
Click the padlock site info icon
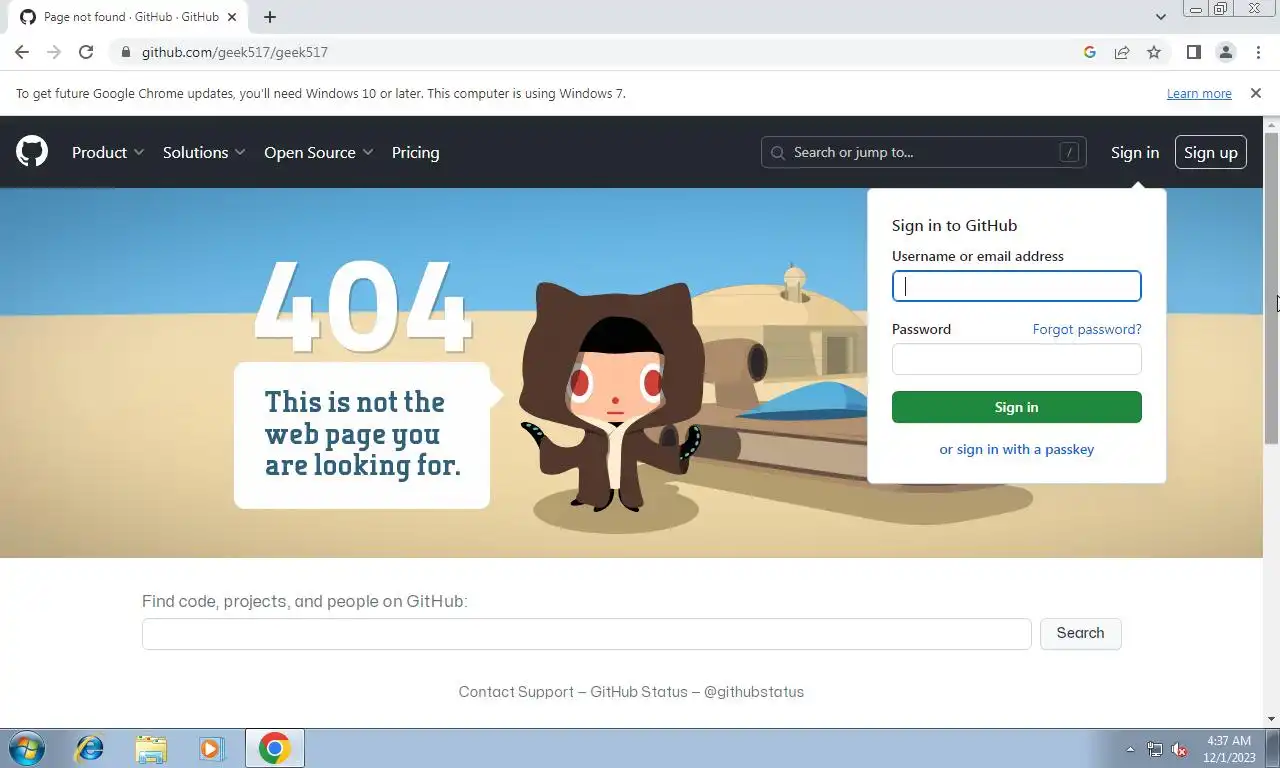125,52
